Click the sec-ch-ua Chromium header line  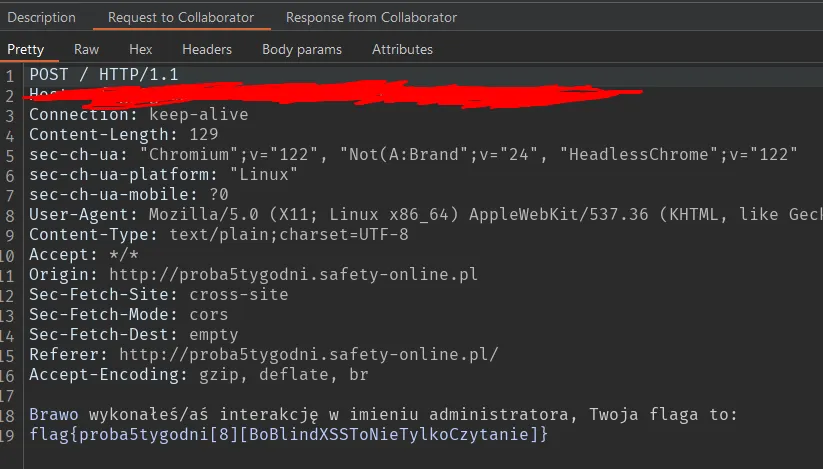click(413, 154)
